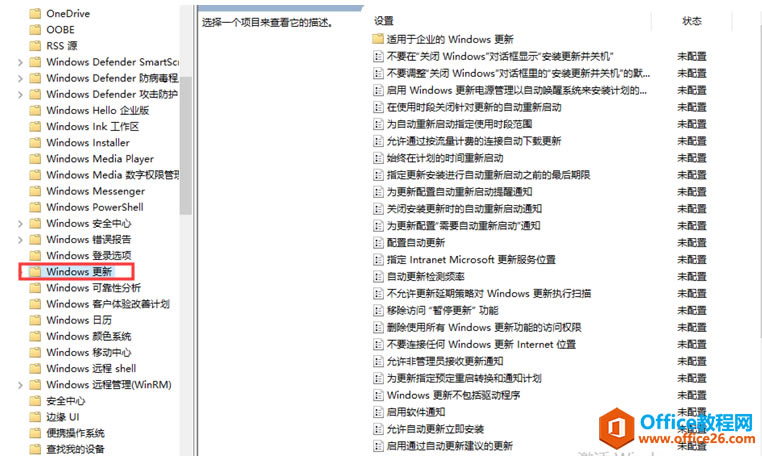762x456 pixels.
Task: Select Windows 客户体验改善计划 tree item
Action: point(108,304)
